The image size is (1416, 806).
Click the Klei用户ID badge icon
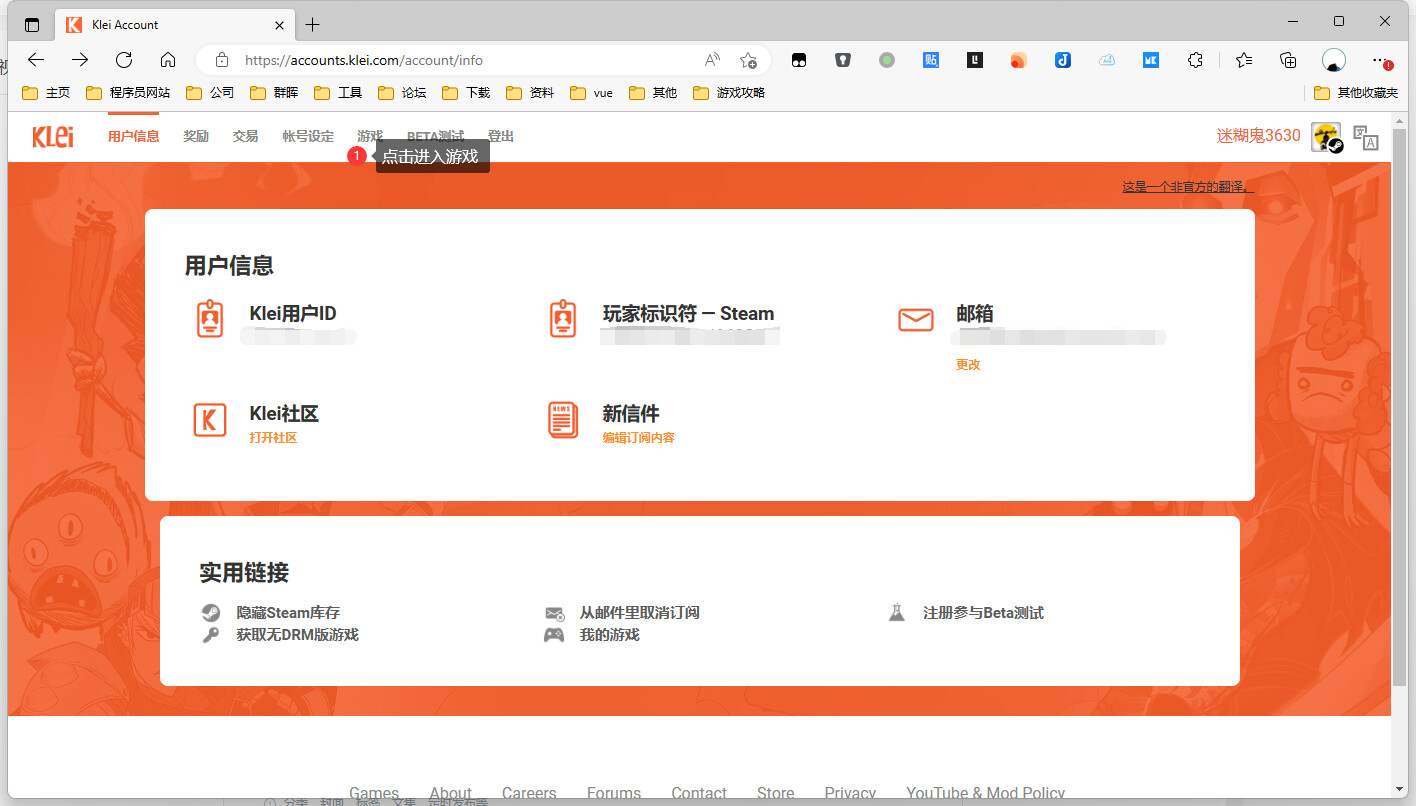coord(210,319)
